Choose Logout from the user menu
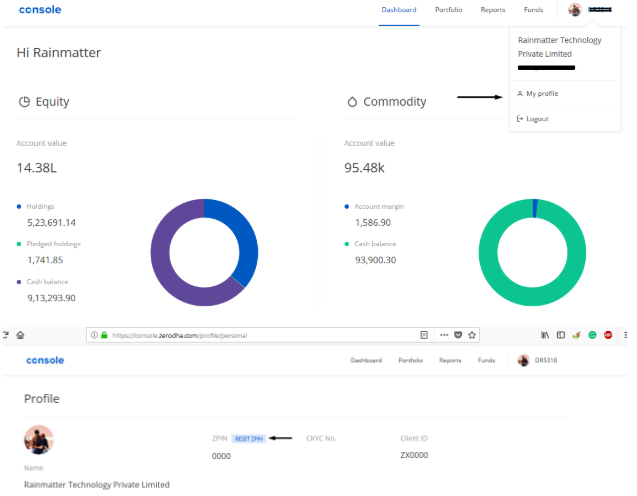Viewport: 637px width, 496px height. click(x=536, y=119)
